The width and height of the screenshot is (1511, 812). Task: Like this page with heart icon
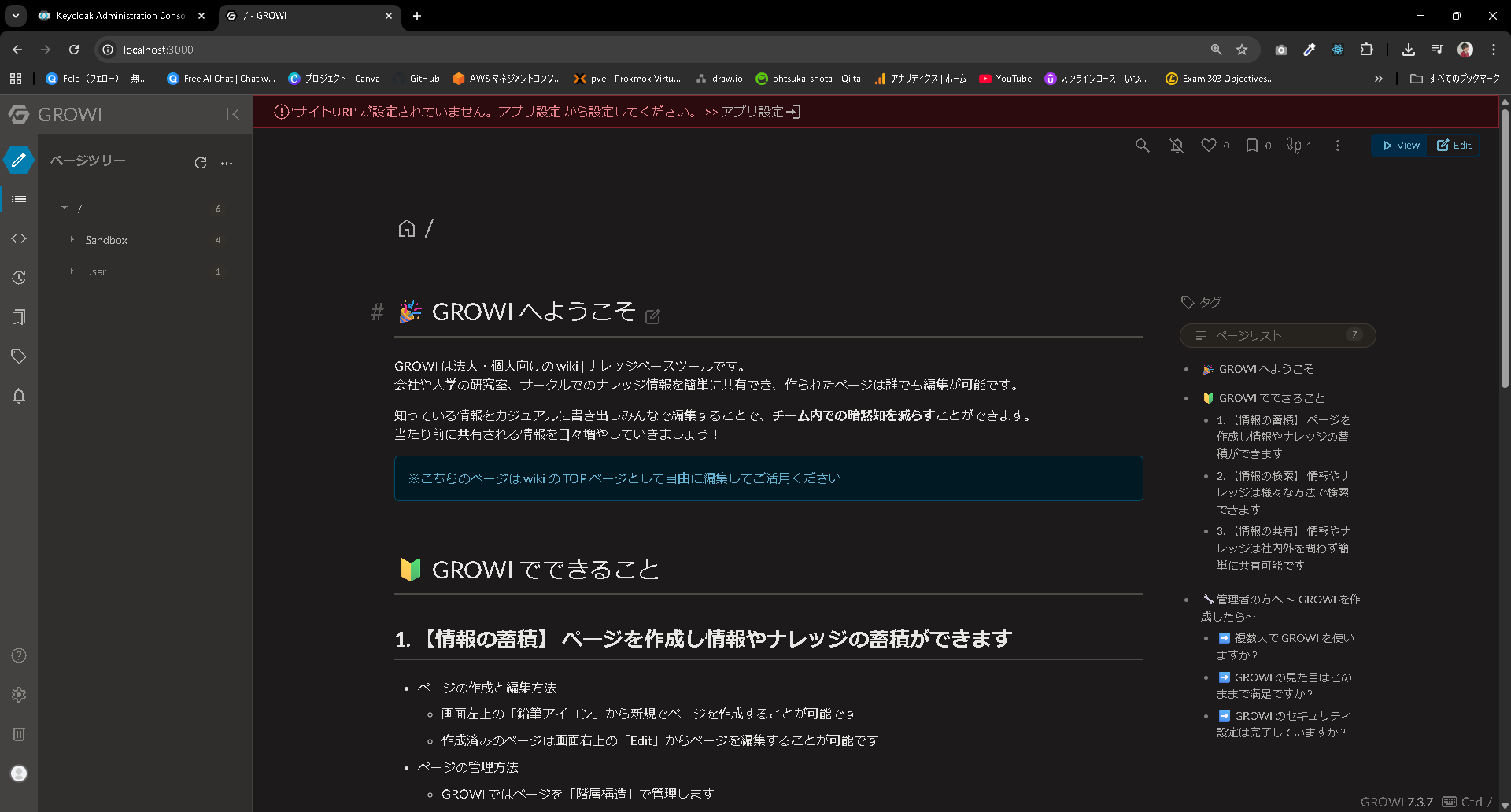coord(1209,146)
